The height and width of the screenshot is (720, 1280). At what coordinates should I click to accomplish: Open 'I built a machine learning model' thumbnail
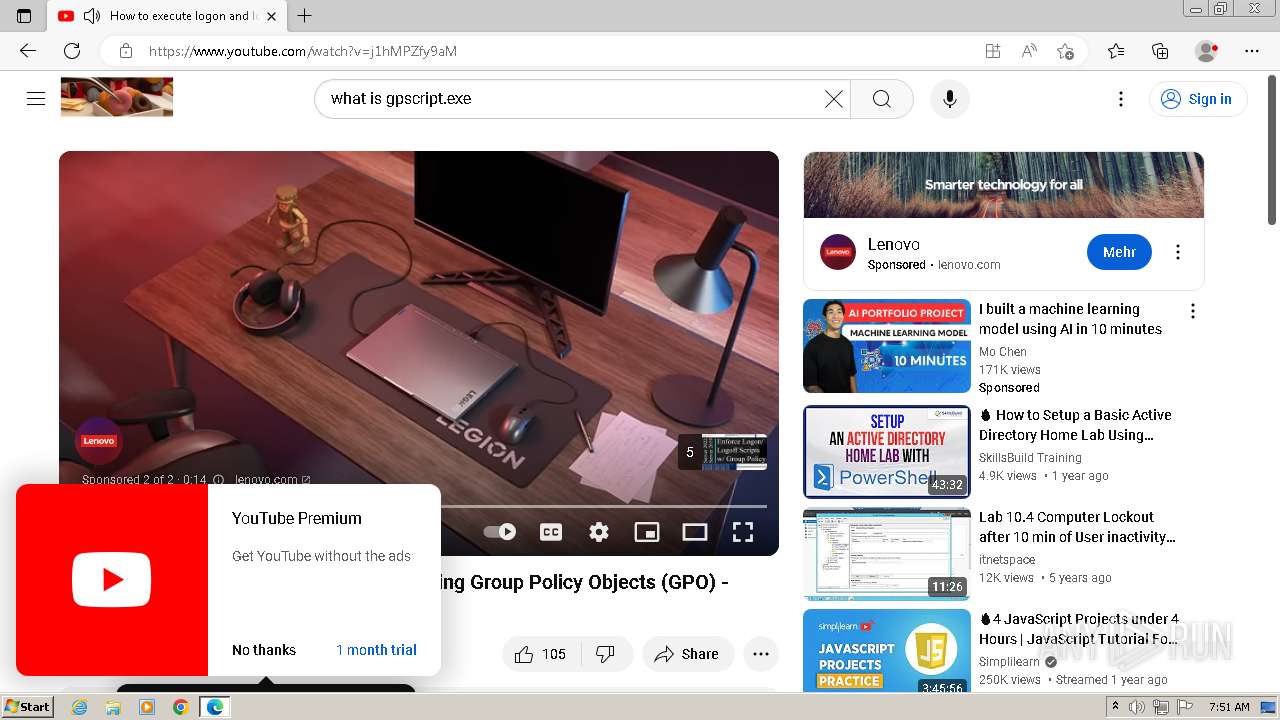[887, 346]
